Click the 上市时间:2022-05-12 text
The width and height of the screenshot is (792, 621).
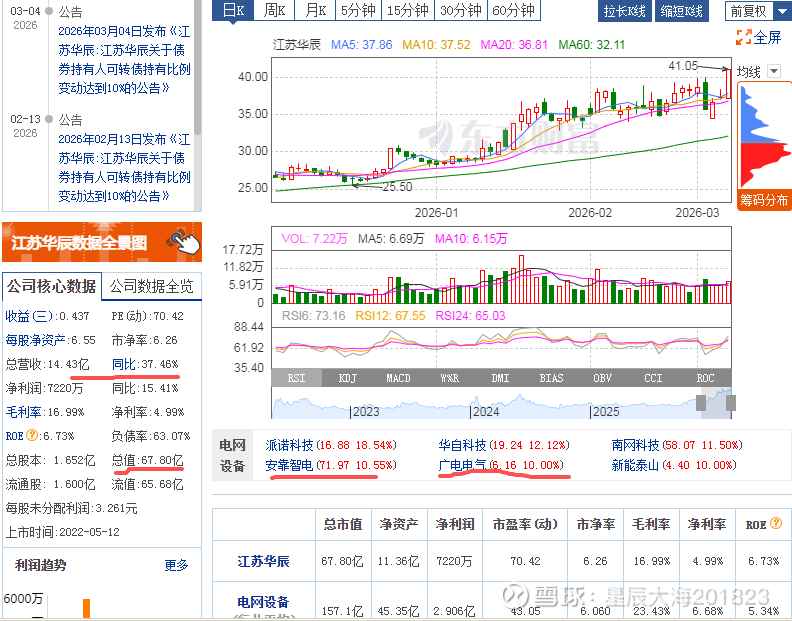coord(63,532)
